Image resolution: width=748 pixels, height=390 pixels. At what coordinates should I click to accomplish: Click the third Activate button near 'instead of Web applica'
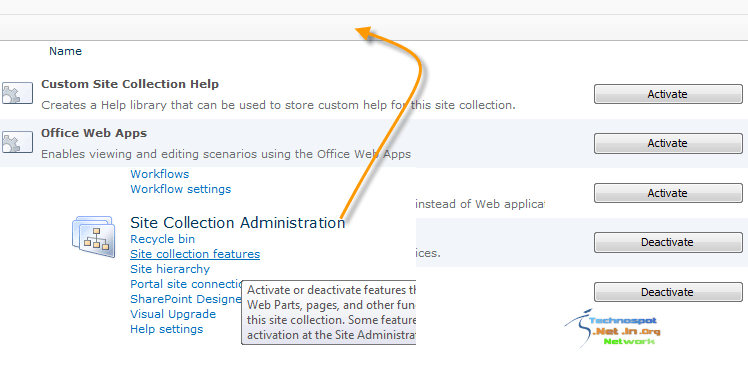point(668,193)
